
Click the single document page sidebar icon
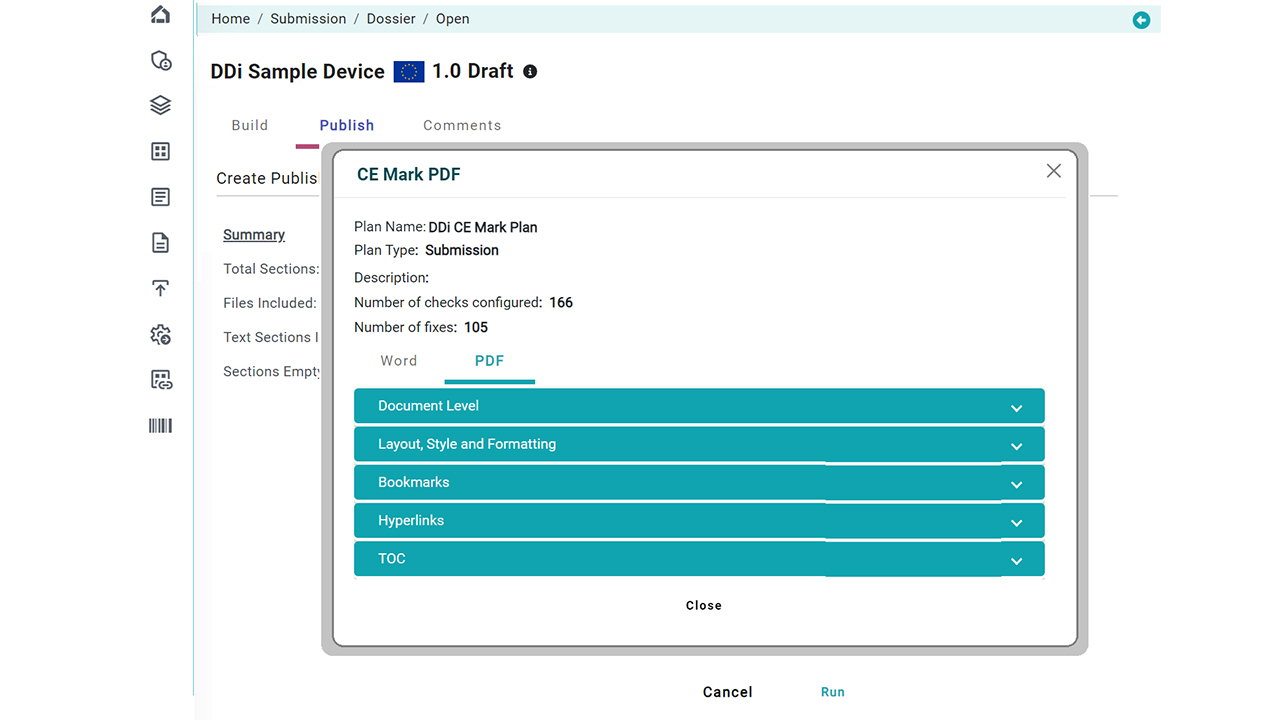tap(160, 243)
